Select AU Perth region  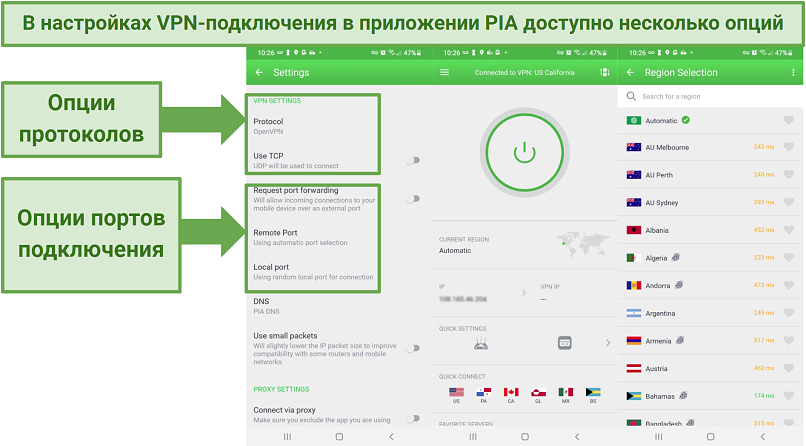click(710, 175)
